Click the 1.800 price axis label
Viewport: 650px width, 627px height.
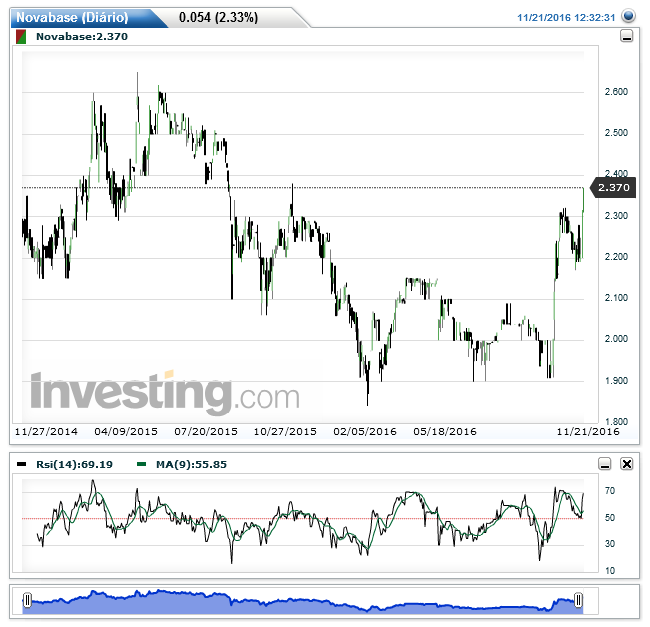tap(616, 421)
